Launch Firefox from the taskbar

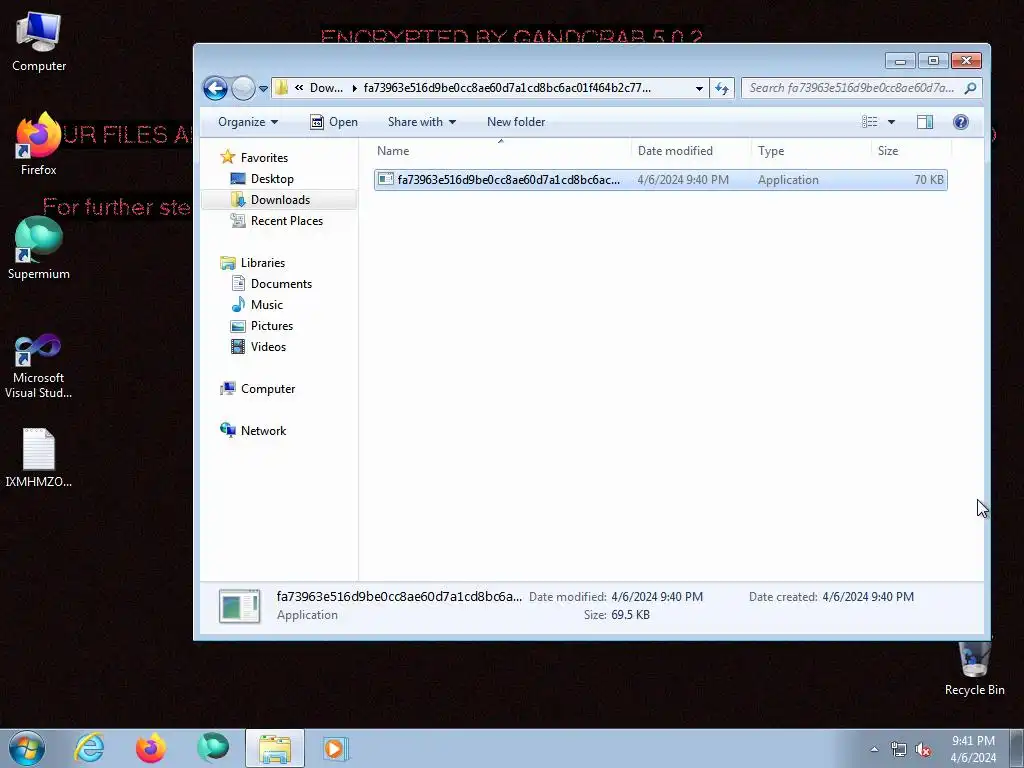pyautogui.click(x=151, y=748)
